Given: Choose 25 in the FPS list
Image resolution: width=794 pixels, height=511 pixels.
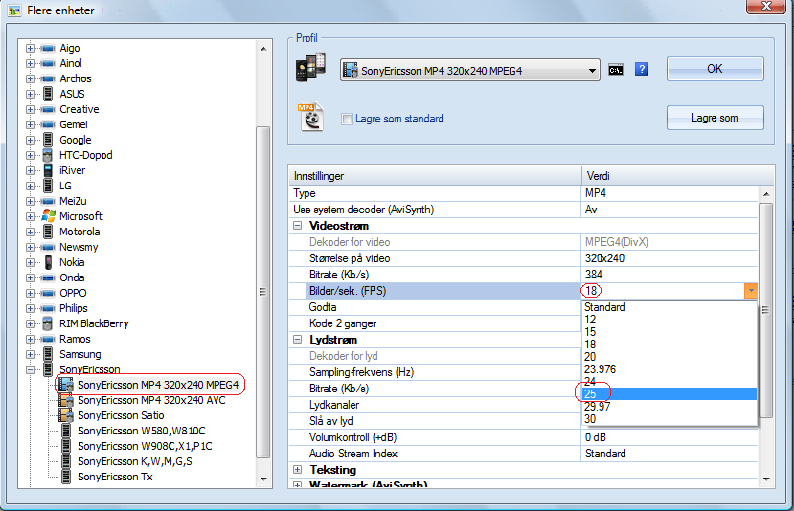Looking at the screenshot, I should click(x=669, y=394).
